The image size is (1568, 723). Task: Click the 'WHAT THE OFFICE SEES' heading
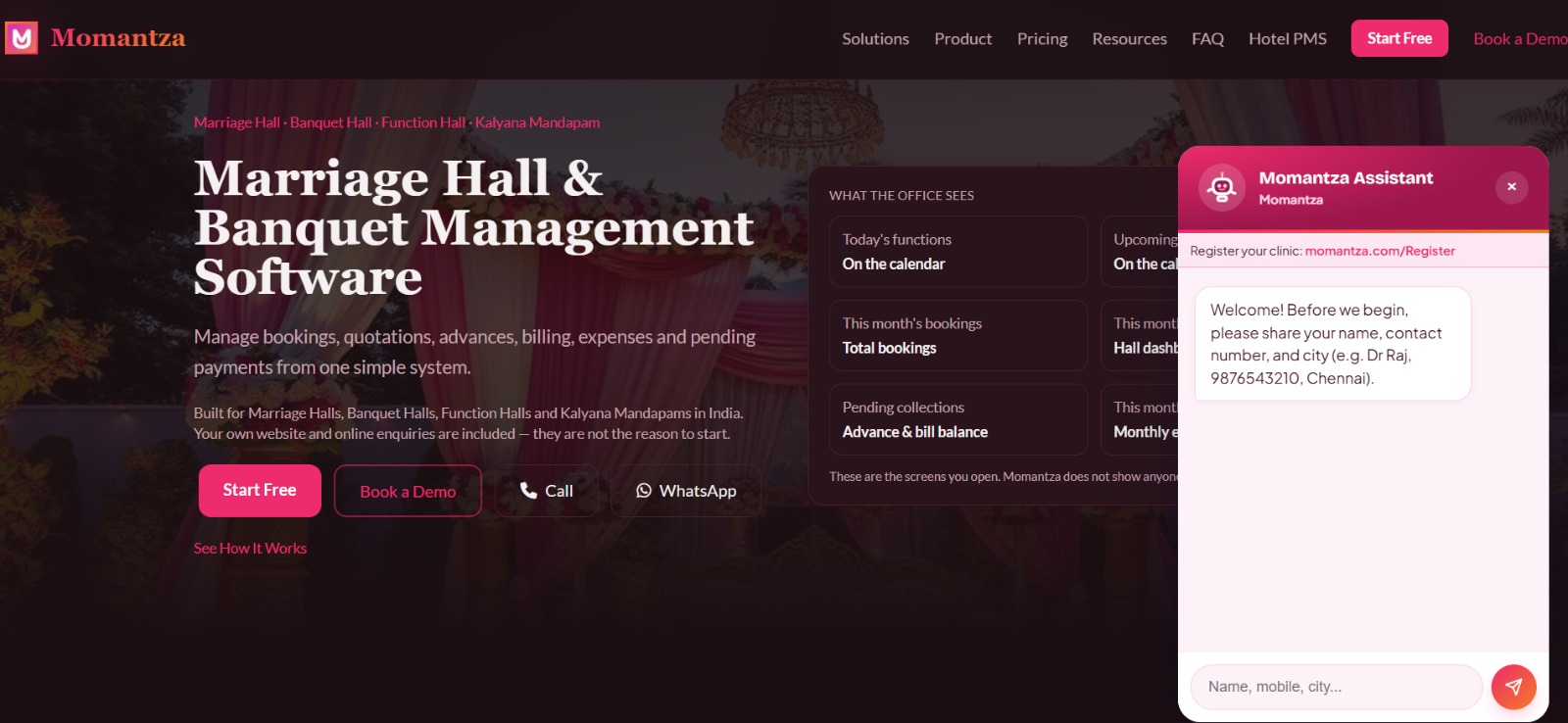pos(902,196)
